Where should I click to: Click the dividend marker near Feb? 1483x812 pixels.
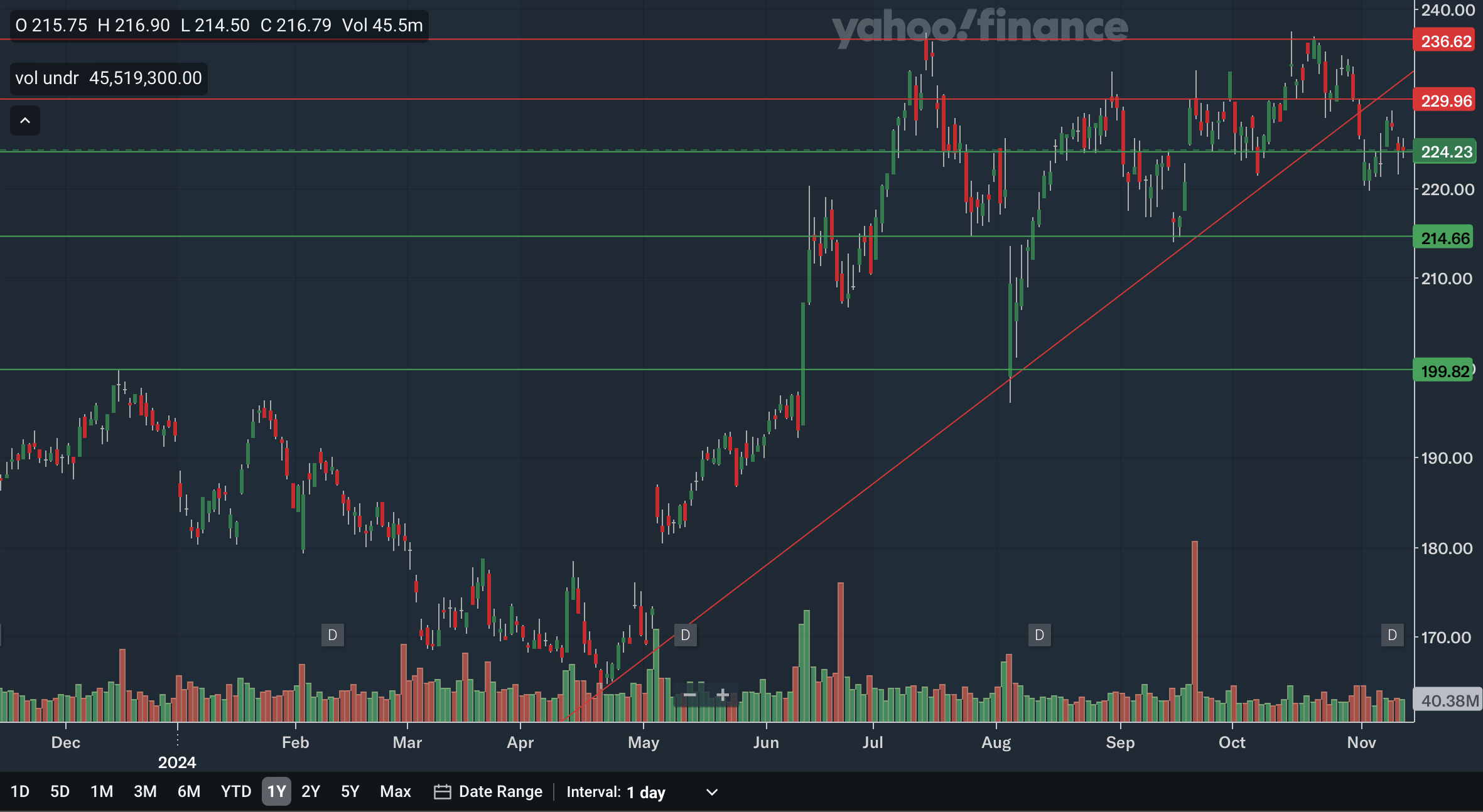coord(333,635)
